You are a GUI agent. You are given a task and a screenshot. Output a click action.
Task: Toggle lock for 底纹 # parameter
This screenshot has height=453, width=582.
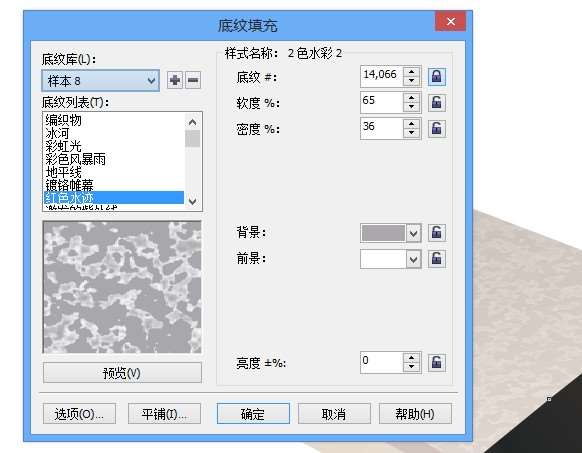436,77
